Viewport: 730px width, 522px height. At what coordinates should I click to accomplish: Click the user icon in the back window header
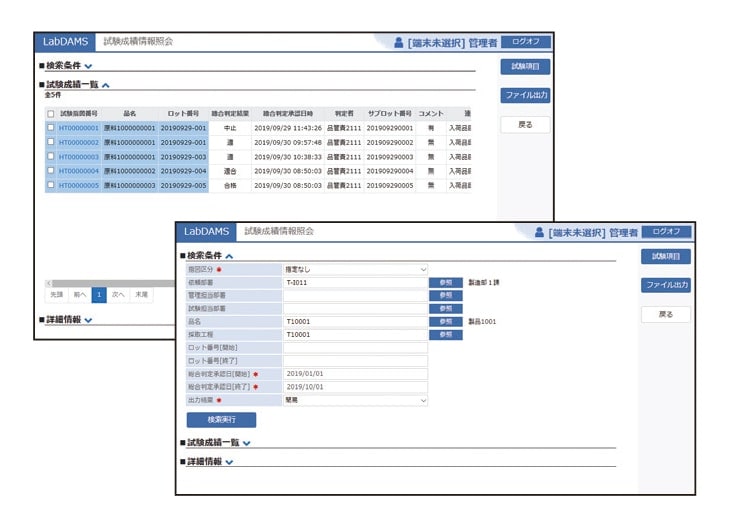point(398,43)
